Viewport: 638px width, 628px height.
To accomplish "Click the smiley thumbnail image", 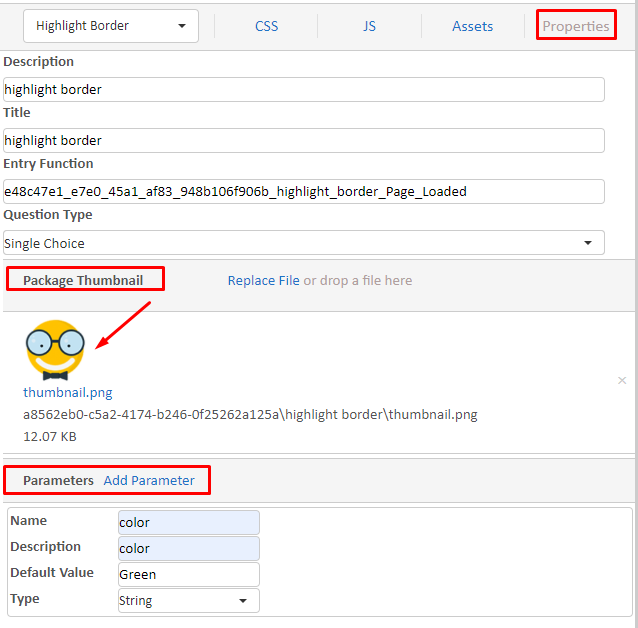I will pyautogui.click(x=55, y=350).
